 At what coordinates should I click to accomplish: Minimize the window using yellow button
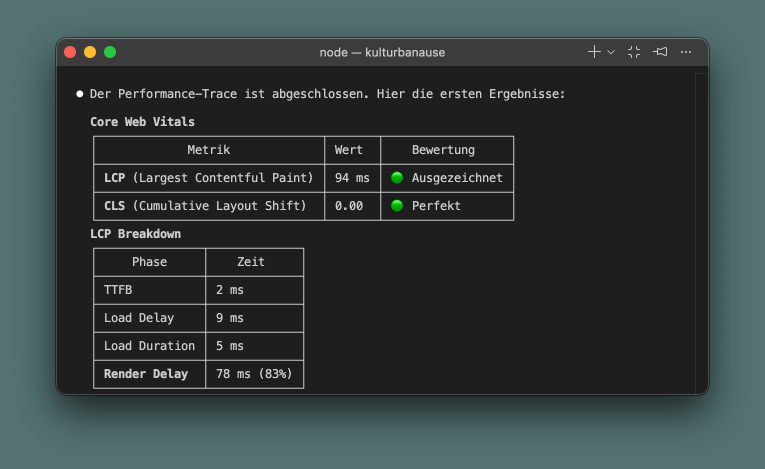pyautogui.click(x=90, y=52)
